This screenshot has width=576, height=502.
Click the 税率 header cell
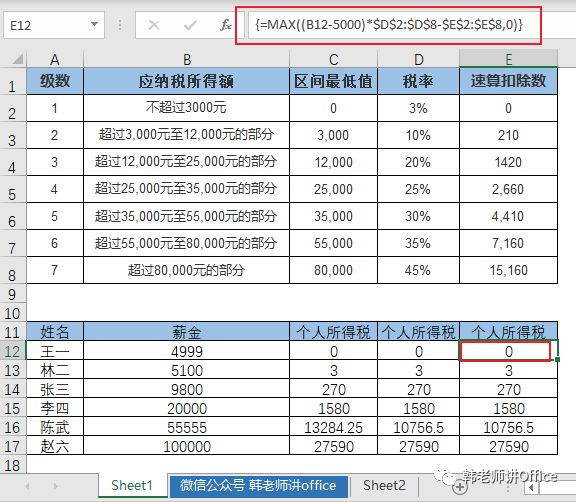(418, 81)
